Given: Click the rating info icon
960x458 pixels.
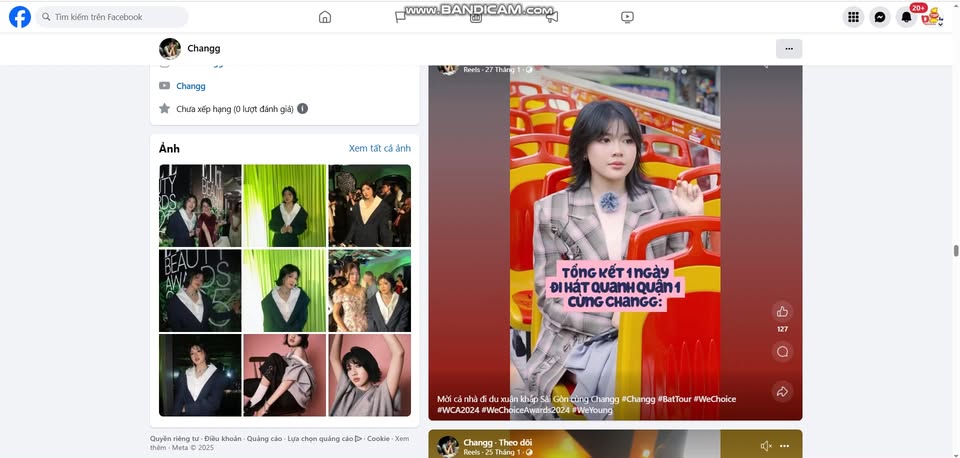Looking at the screenshot, I should click(x=302, y=108).
